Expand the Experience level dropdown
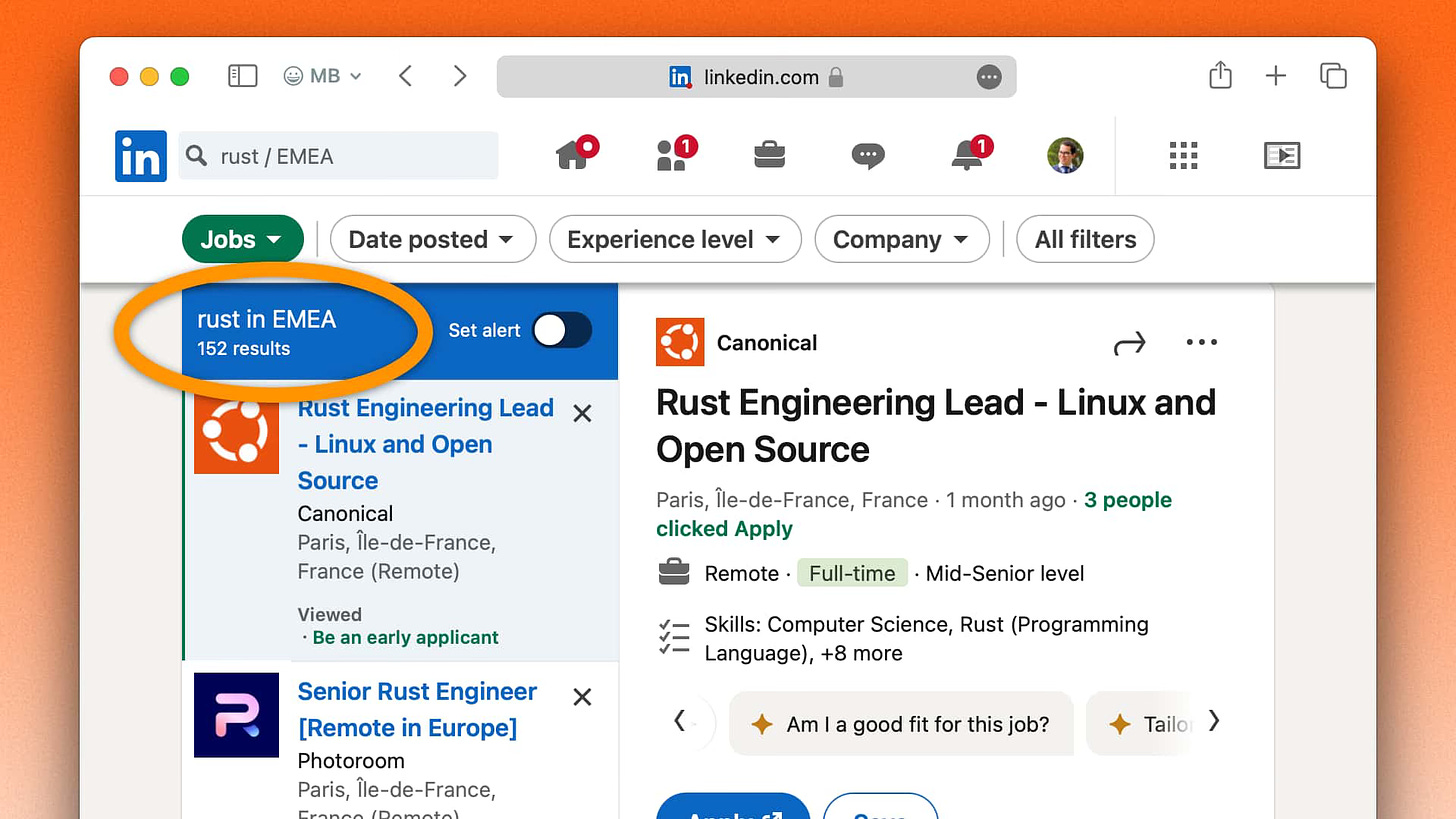This screenshot has height=819, width=1456. (x=675, y=239)
